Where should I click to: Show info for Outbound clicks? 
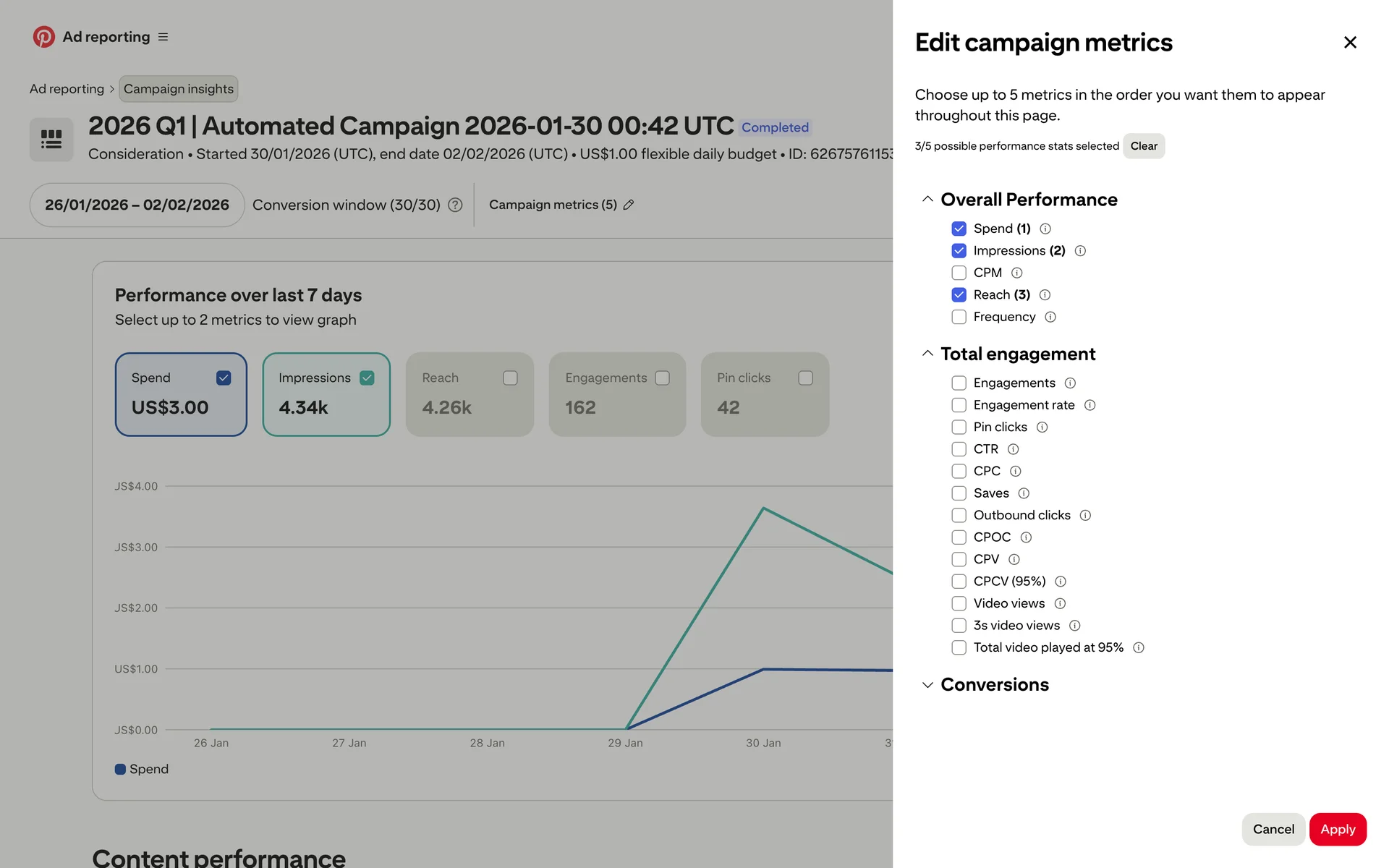point(1085,515)
